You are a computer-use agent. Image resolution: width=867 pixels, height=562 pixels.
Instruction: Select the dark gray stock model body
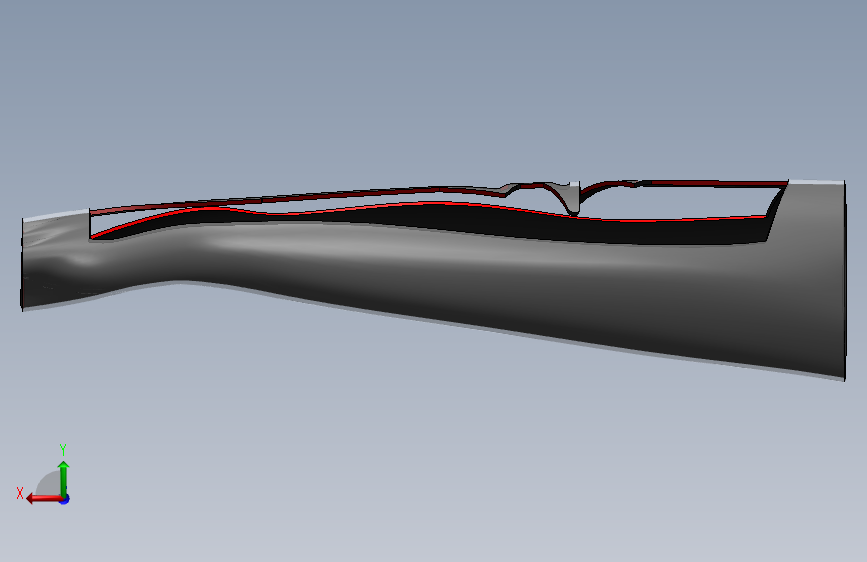434,279
